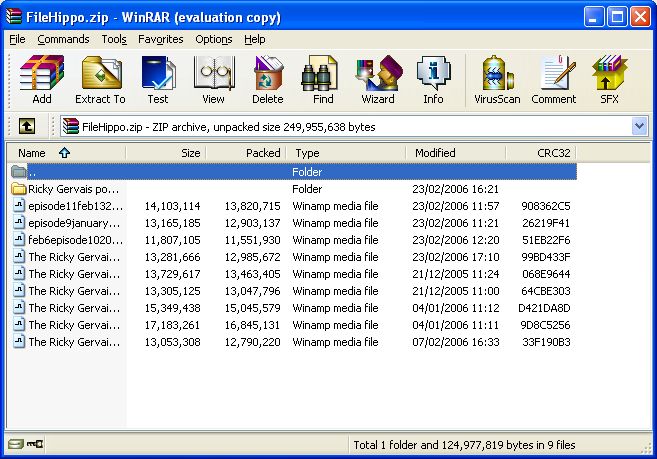Sort by the Type column header

coord(346,153)
